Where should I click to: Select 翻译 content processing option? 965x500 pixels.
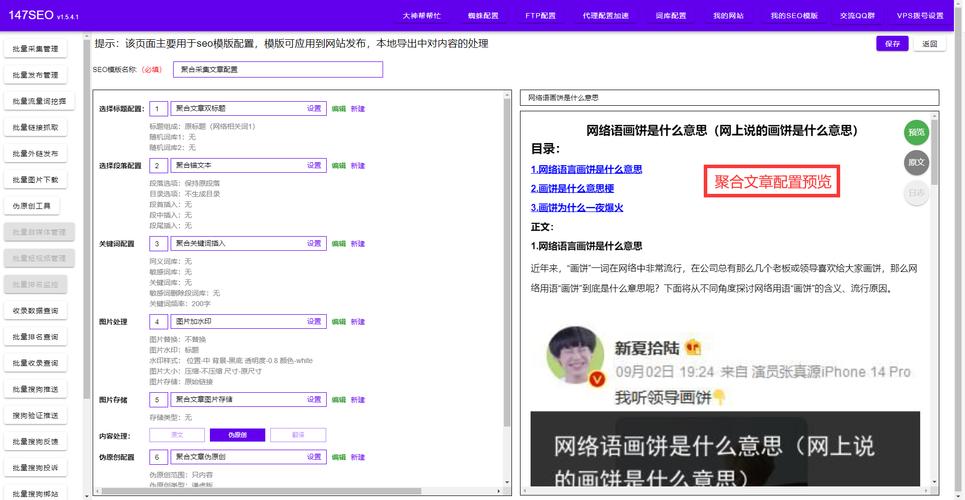point(298,435)
